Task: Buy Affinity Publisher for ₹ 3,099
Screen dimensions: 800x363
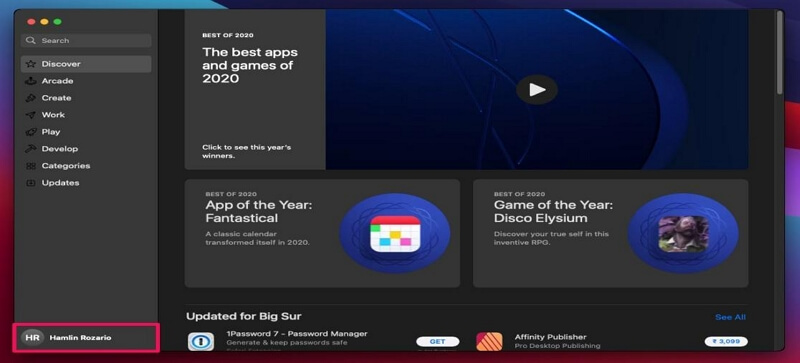Action: click(x=726, y=342)
